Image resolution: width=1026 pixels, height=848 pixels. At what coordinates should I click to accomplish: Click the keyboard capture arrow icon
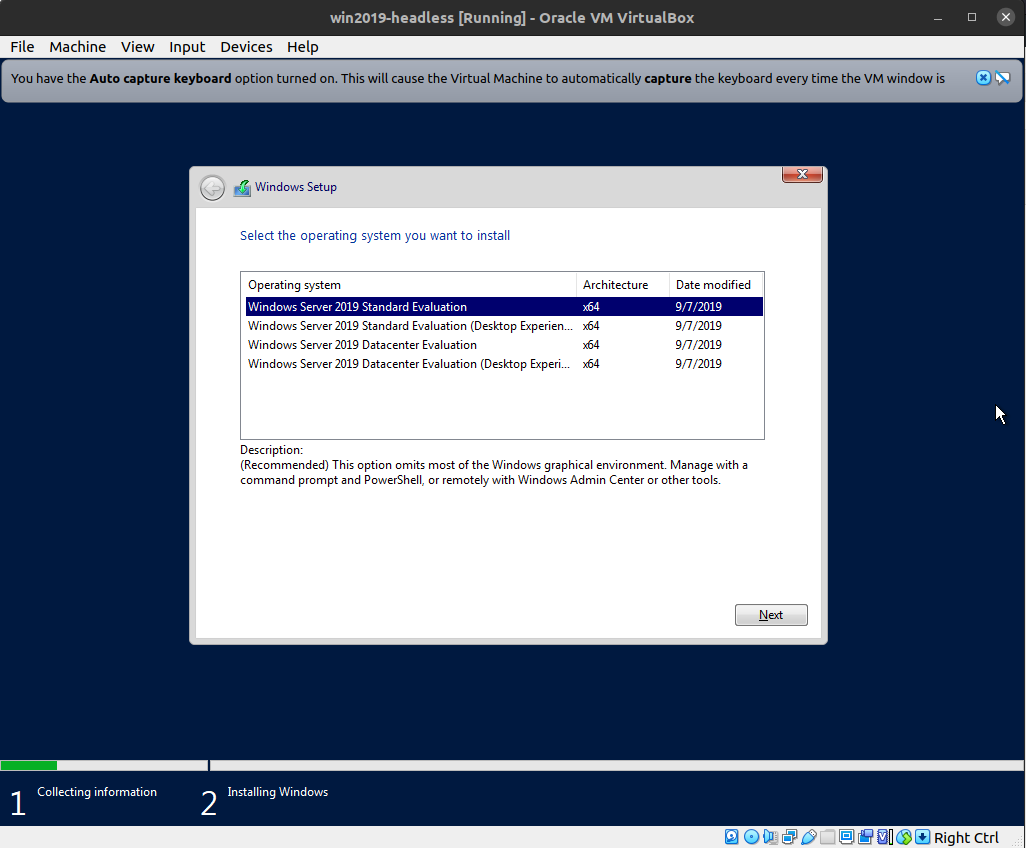923,837
